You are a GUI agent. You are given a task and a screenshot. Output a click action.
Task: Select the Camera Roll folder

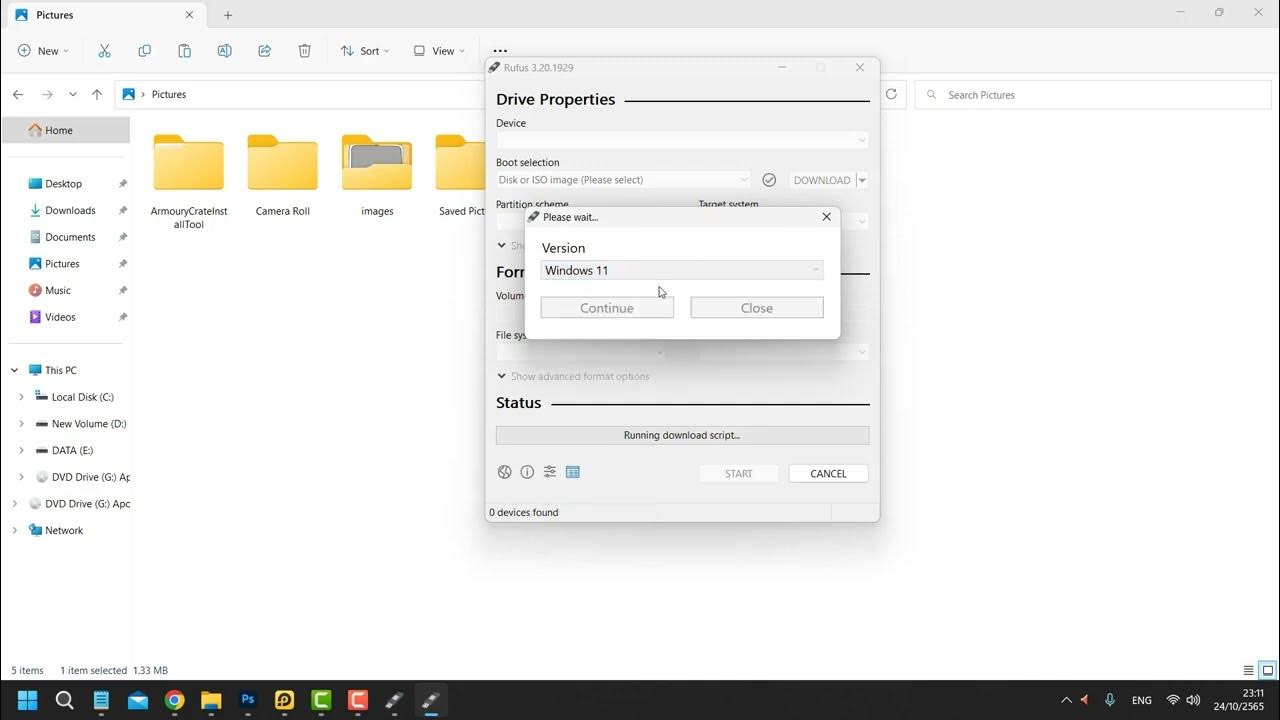click(283, 175)
